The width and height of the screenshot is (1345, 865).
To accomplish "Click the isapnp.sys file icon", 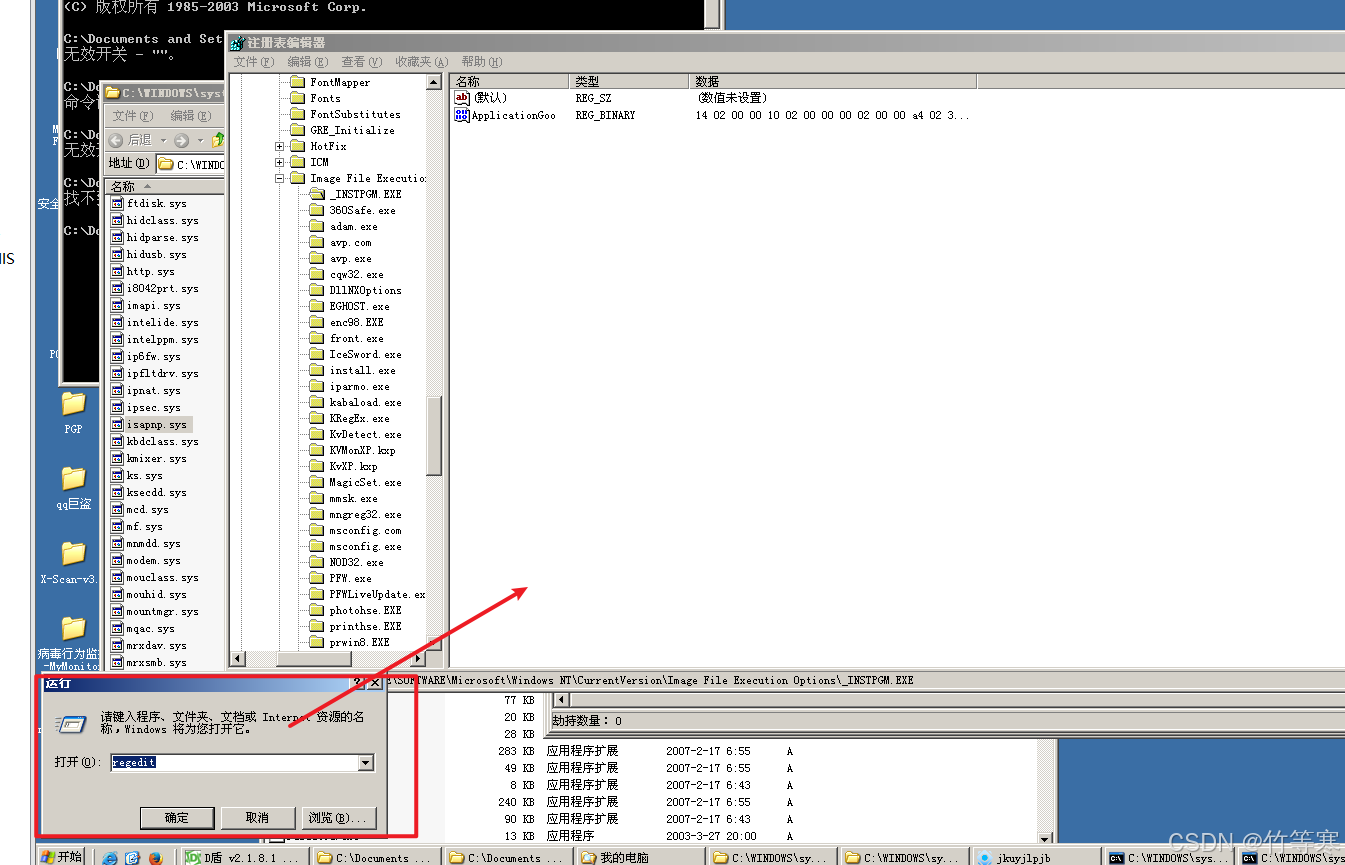I will click(117, 425).
